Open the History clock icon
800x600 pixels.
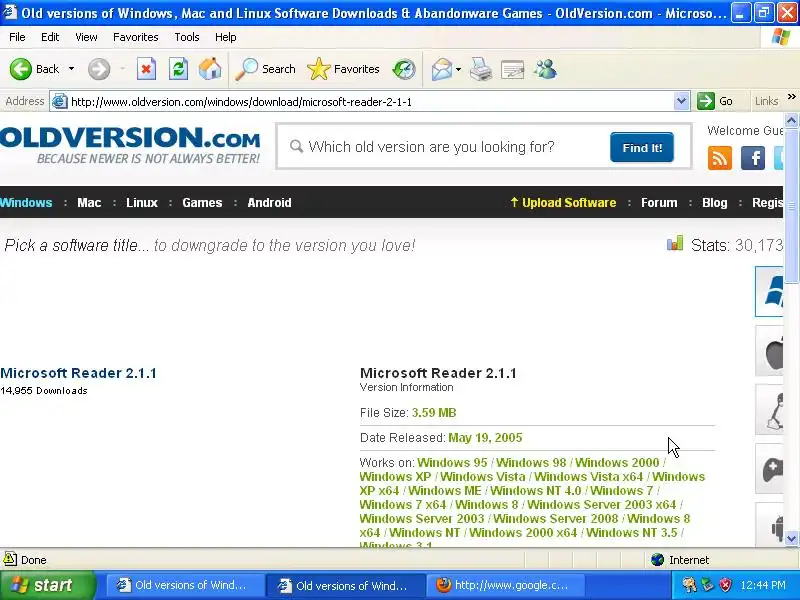tap(404, 69)
